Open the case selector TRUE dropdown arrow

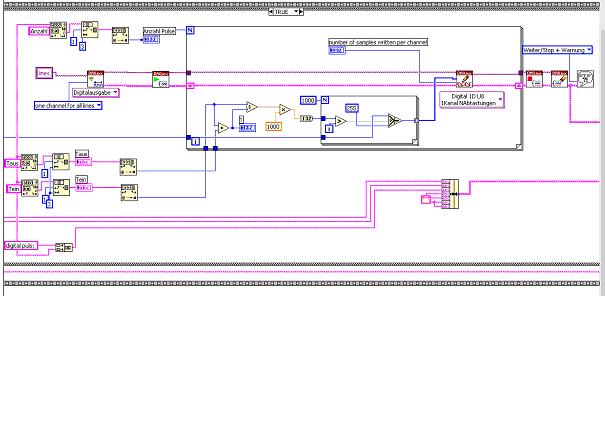(296, 12)
